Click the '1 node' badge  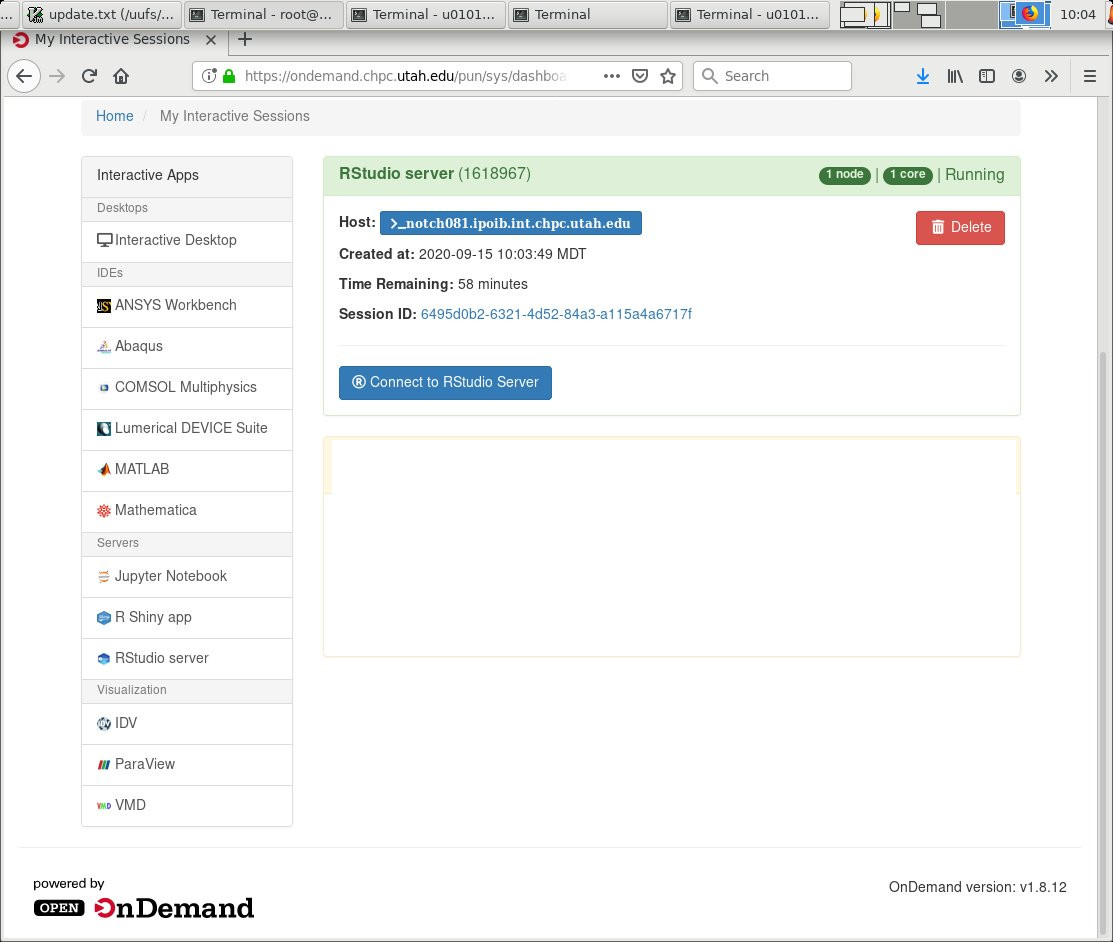845,175
